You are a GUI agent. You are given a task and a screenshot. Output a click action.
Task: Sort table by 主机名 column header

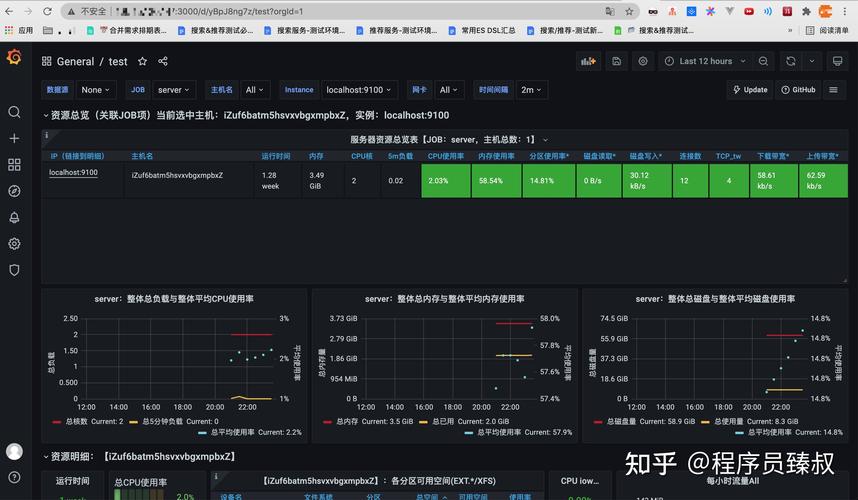[x=142, y=156]
